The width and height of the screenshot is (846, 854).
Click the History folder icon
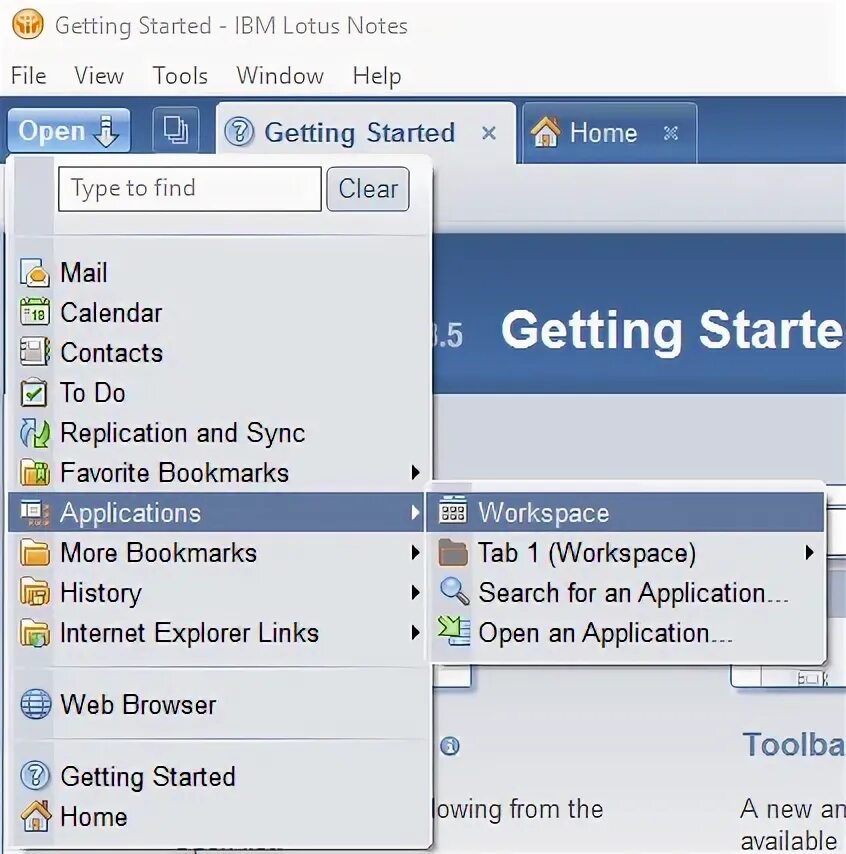pos(35,593)
